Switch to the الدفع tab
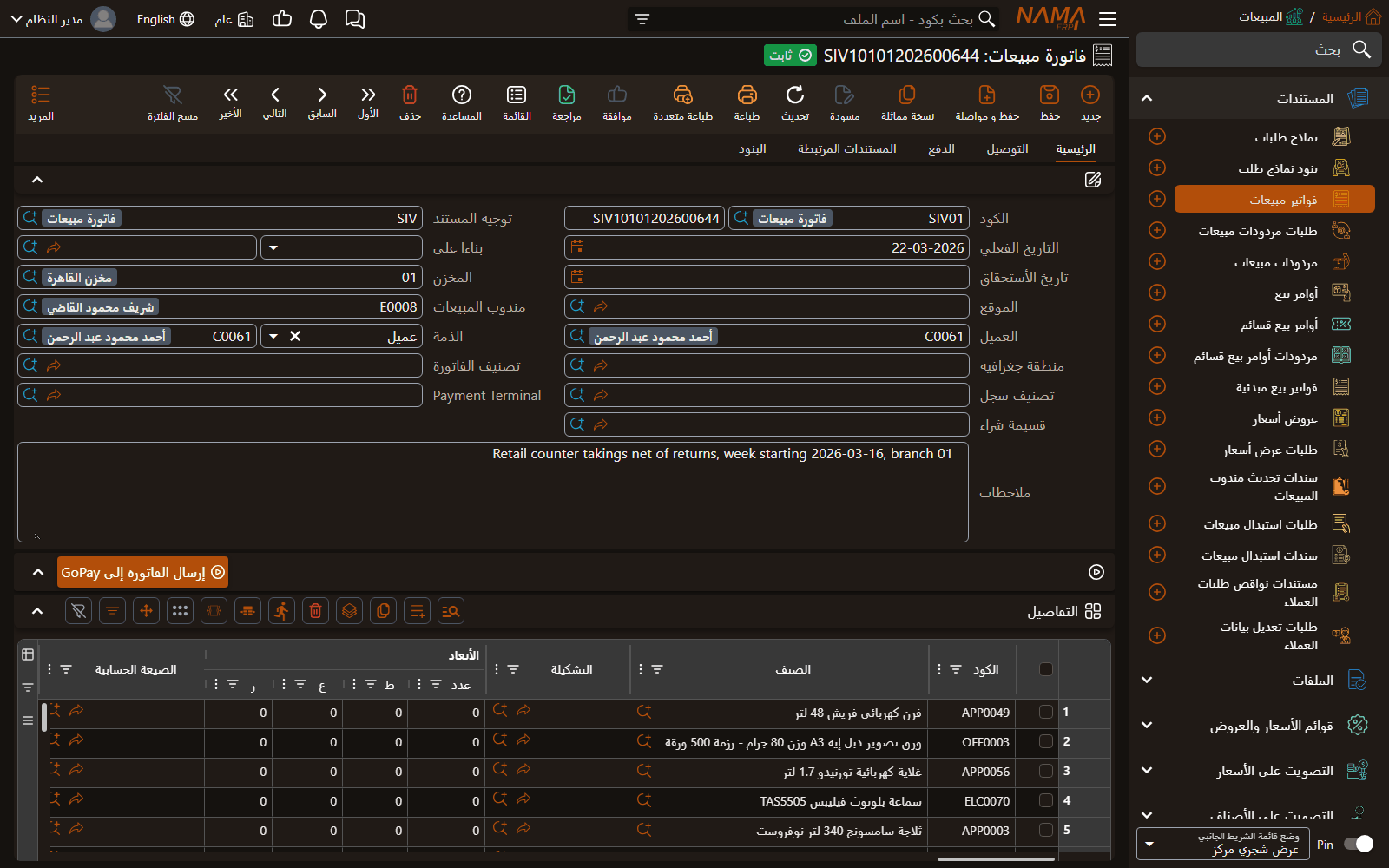This screenshot has height=868, width=1389. pos(941,149)
